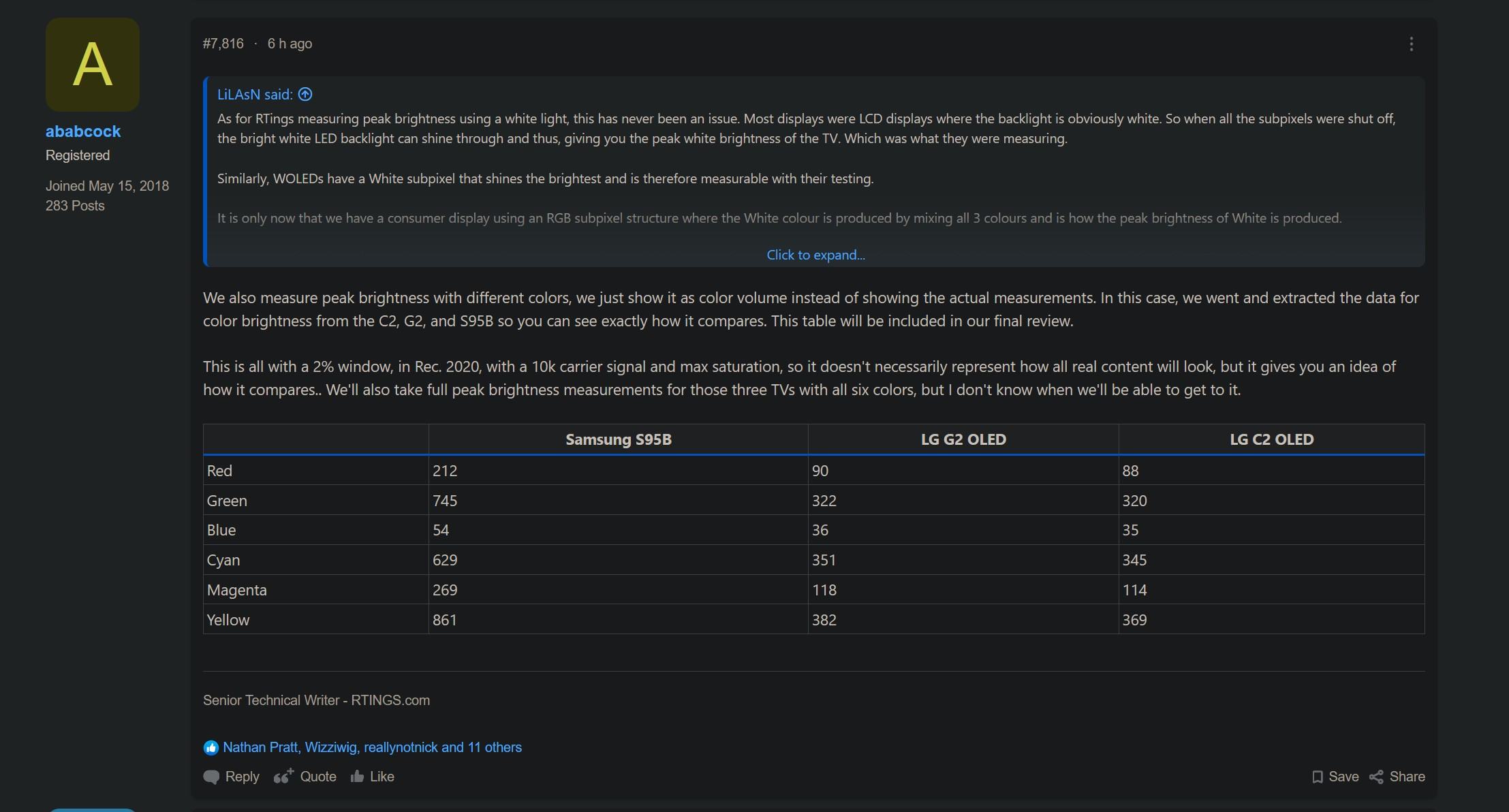Image resolution: width=1509 pixels, height=812 pixels.
Task: Click the signature 'Senior Technical Writer - RTINGS.com'
Action: tap(316, 700)
